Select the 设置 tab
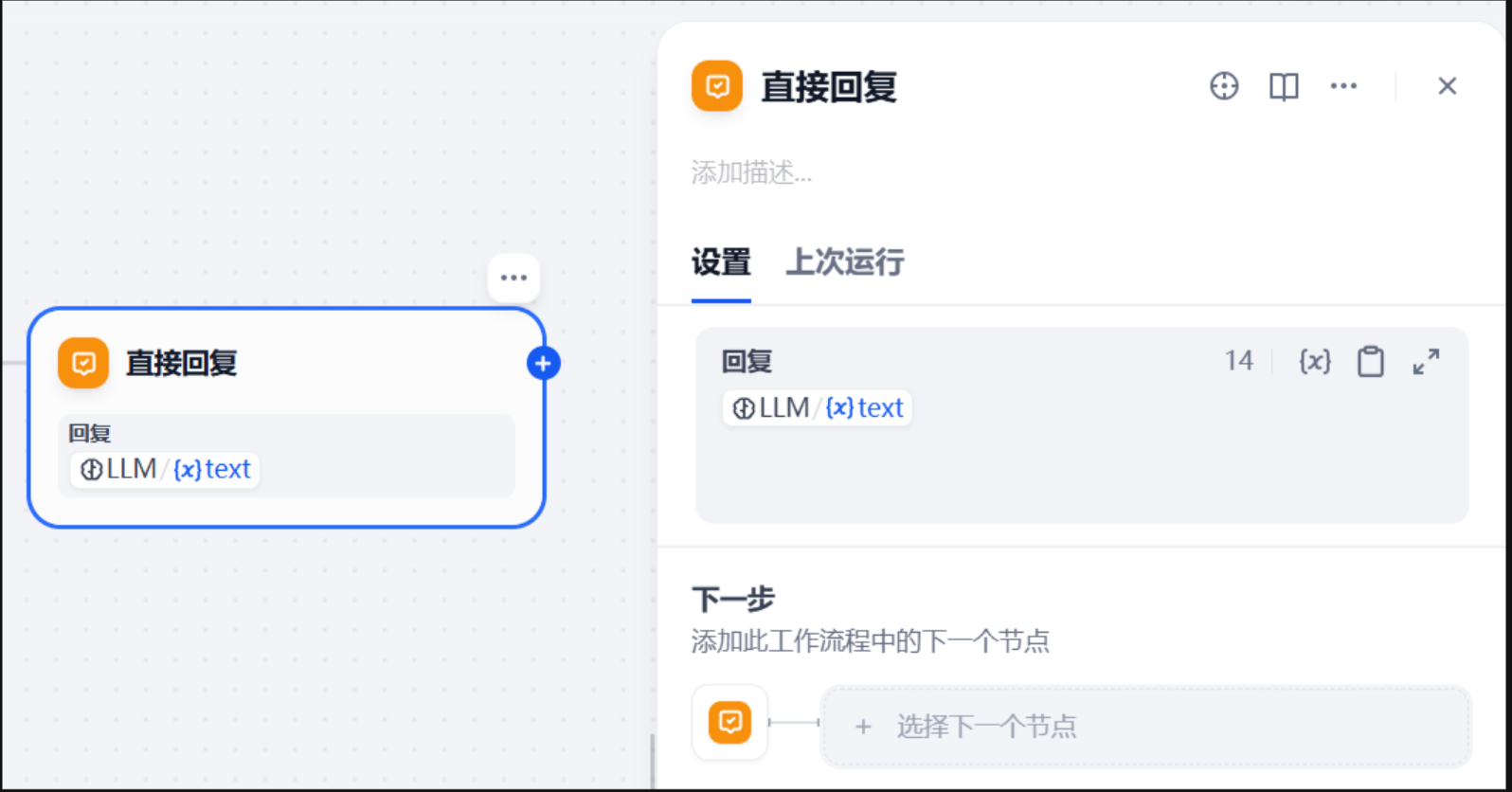The height and width of the screenshot is (792, 1512). [x=721, y=261]
